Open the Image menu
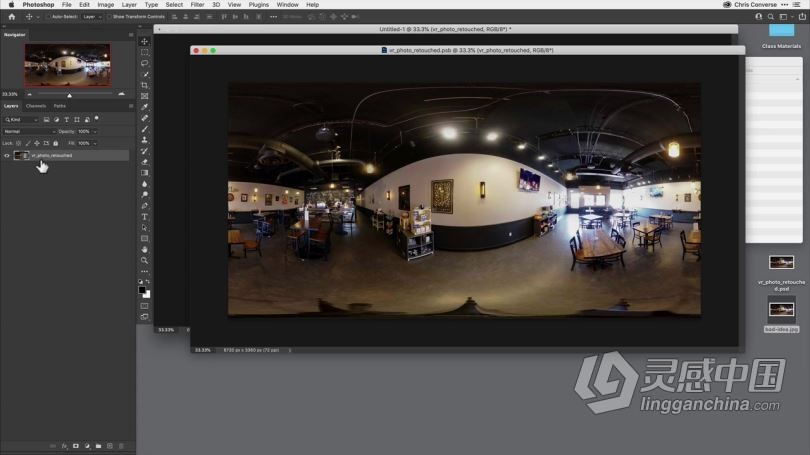 coord(105,5)
